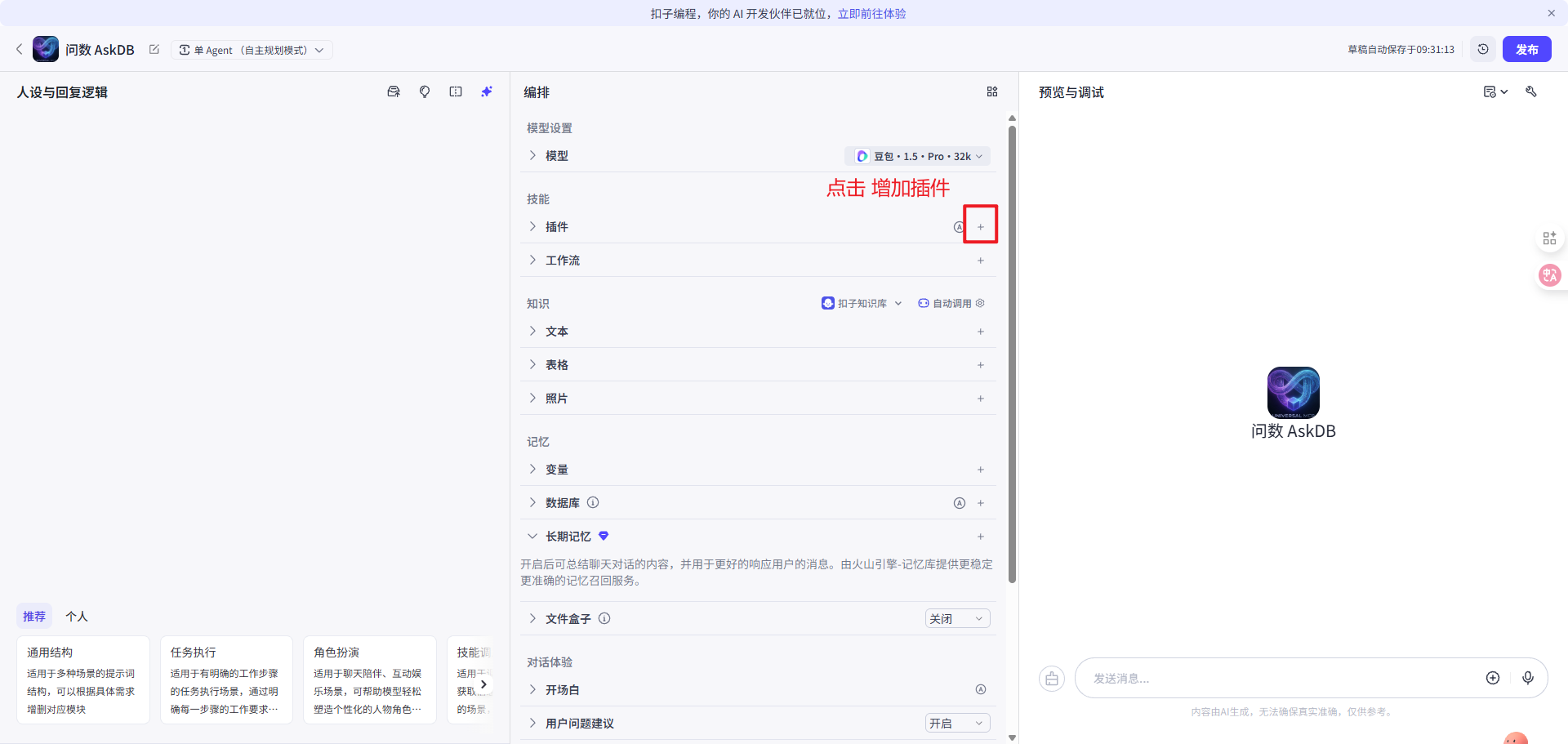Choose the 通用结构 prompt template card
This screenshot has width=1568, height=744.
click(x=83, y=679)
